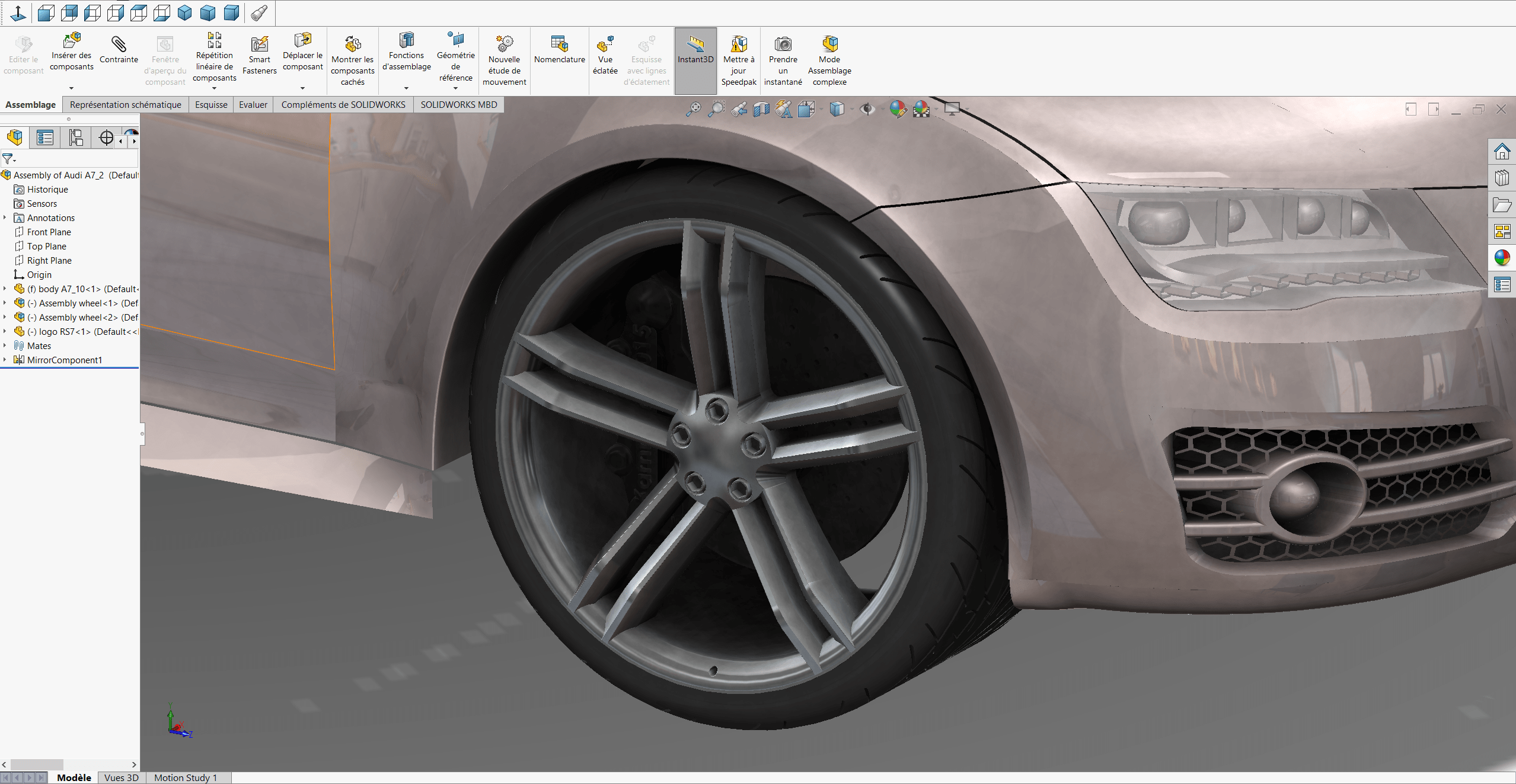Expand Assembly wheel<2> tree node
The image size is (1516, 784).
(x=5, y=318)
